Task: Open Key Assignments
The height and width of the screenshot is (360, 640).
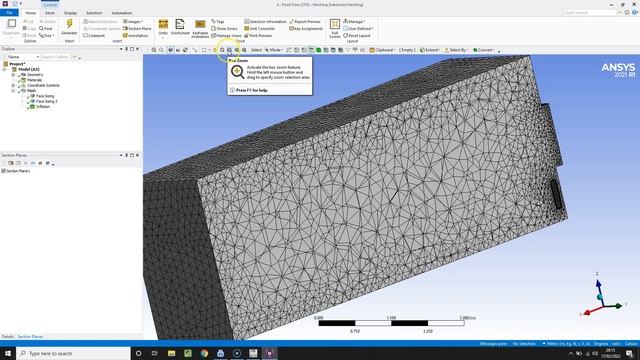Action: coord(306,29)
